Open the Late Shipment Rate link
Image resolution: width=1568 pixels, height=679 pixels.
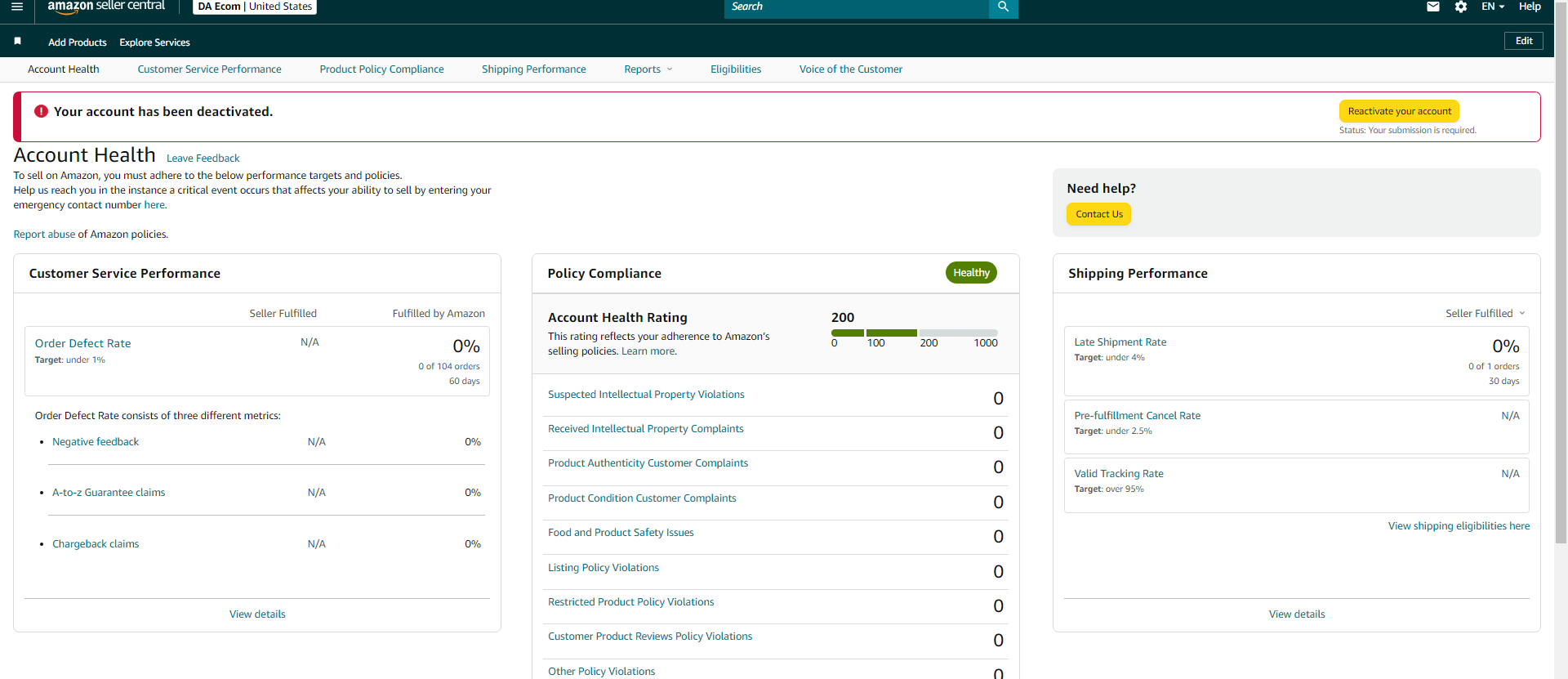[x=1120, y=342]
